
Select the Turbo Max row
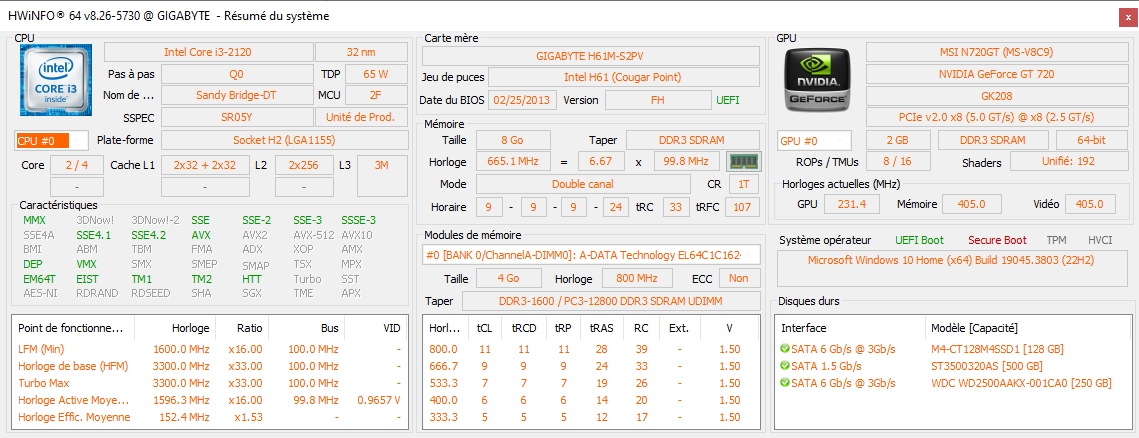[x=209, y=383]
